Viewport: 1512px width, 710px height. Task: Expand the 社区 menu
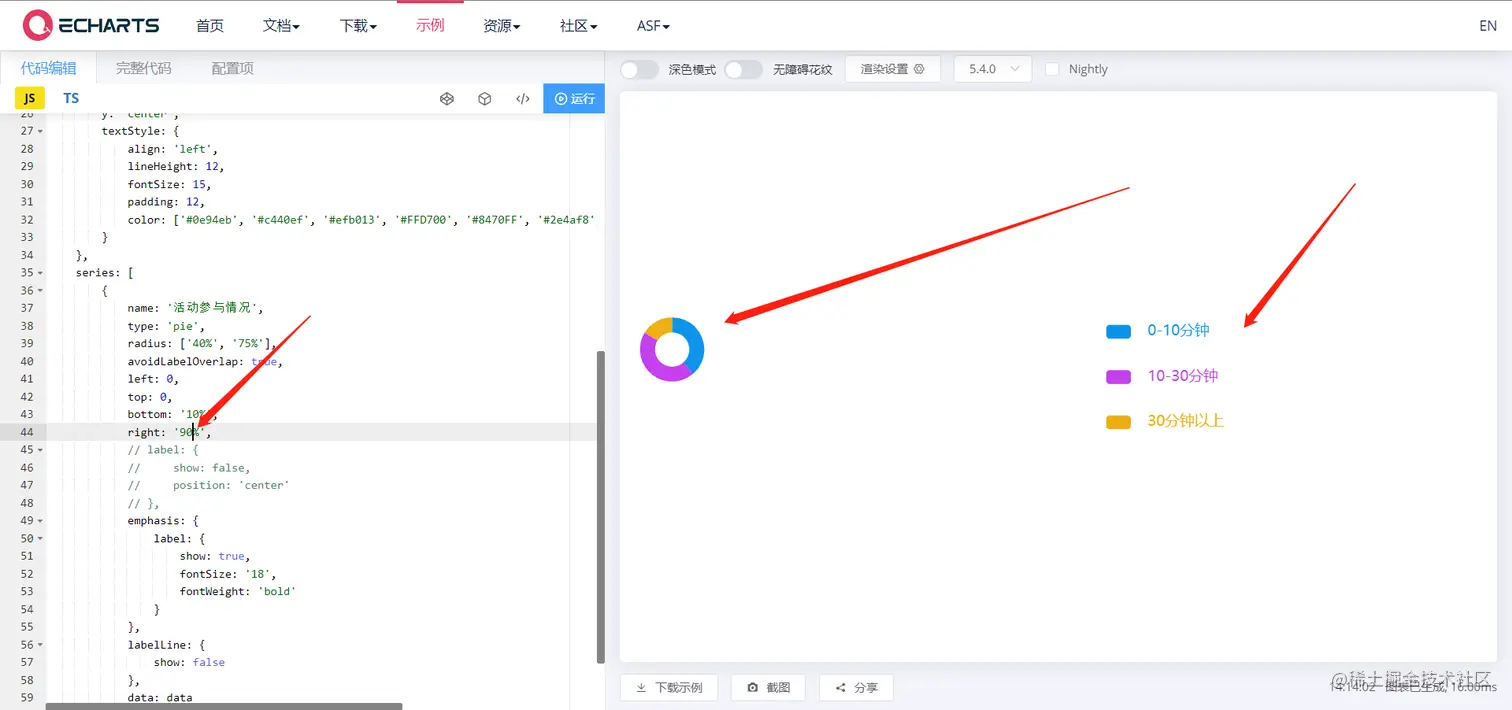pyautogui.click(x=578, y=26)
